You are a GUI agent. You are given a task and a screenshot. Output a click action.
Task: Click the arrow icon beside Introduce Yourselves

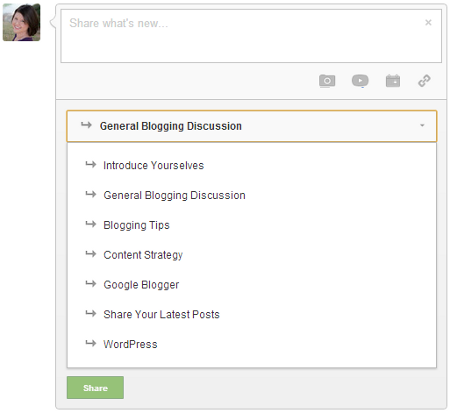(x=91, y=164)
